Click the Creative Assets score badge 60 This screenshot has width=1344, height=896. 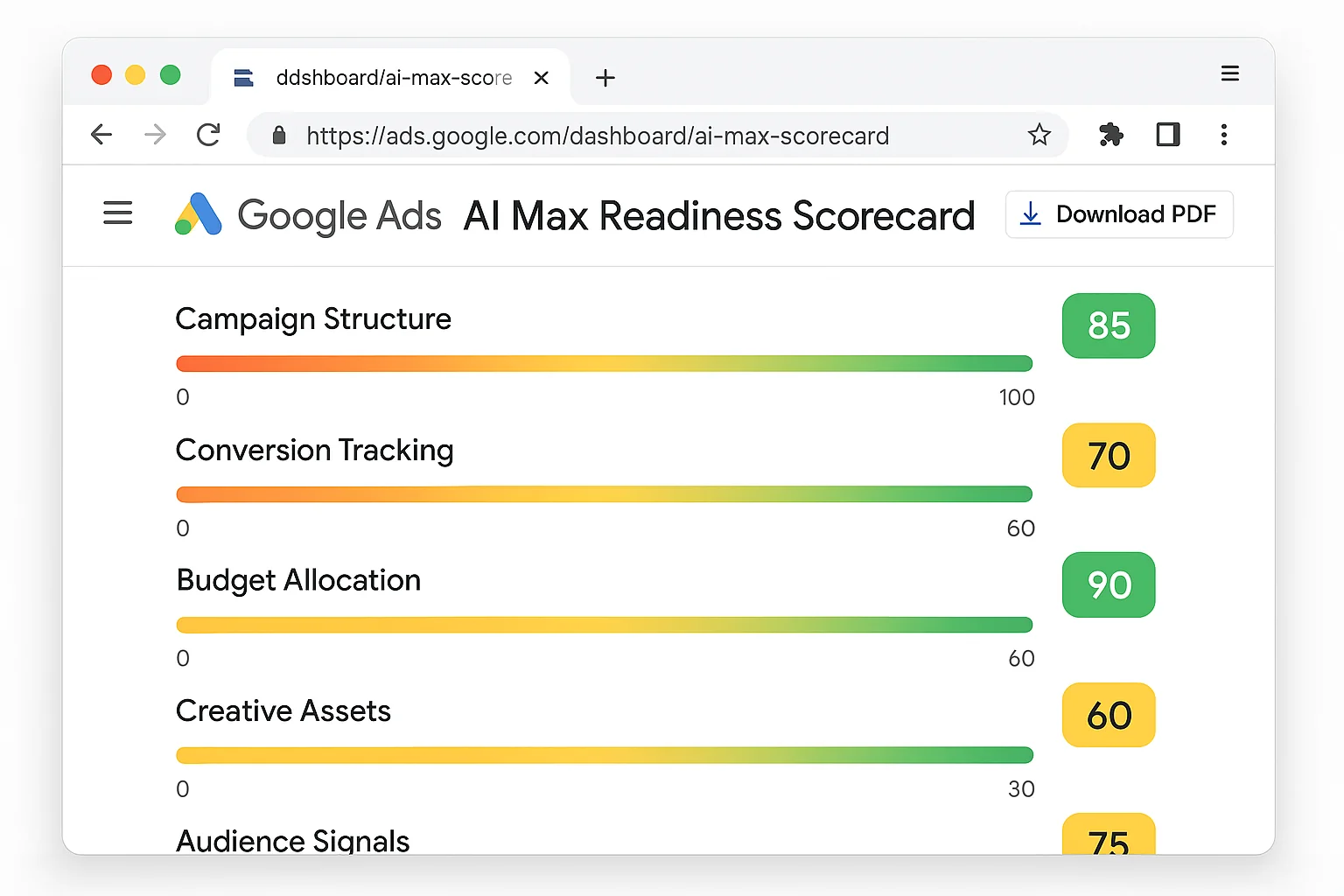(1109, 715)
